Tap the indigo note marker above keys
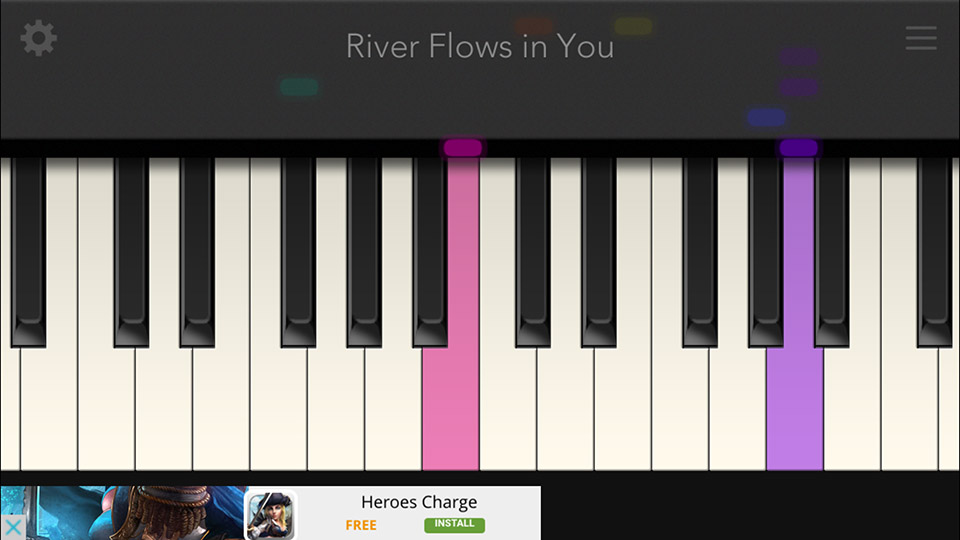Viewport: 960px width, 540px height. coord(798,148)
